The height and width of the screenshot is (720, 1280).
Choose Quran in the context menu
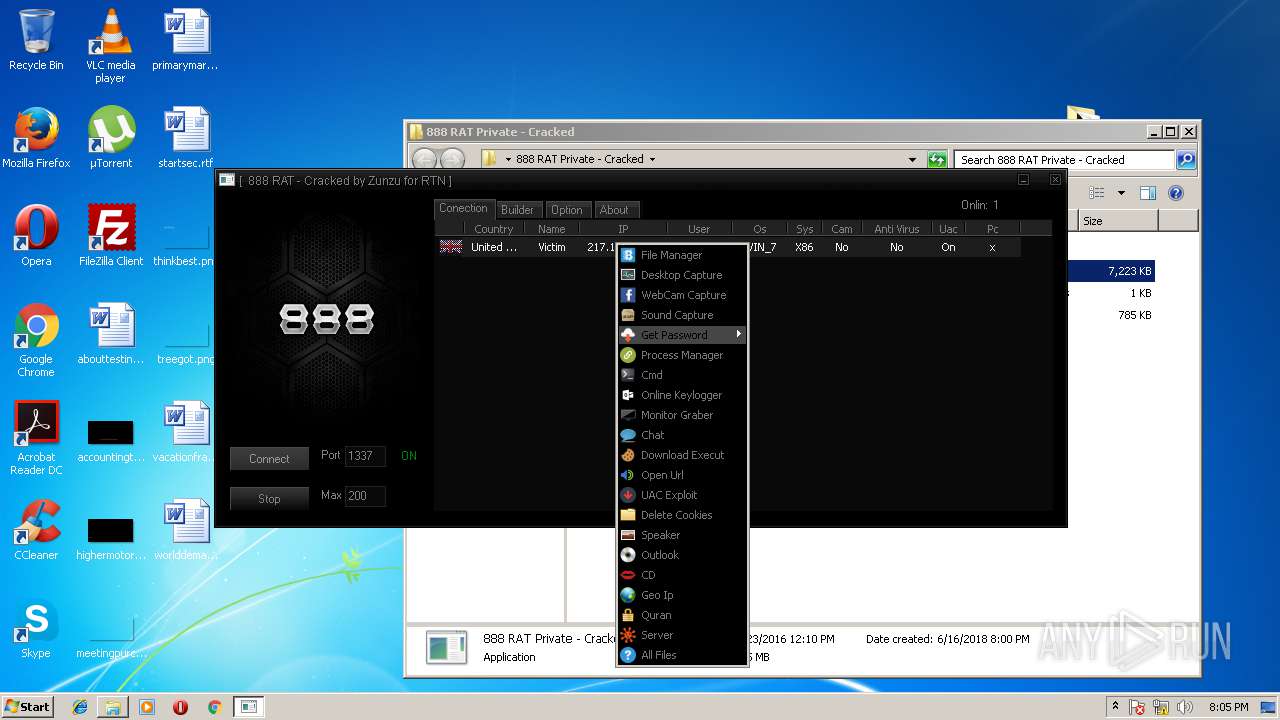pos(682,615)
